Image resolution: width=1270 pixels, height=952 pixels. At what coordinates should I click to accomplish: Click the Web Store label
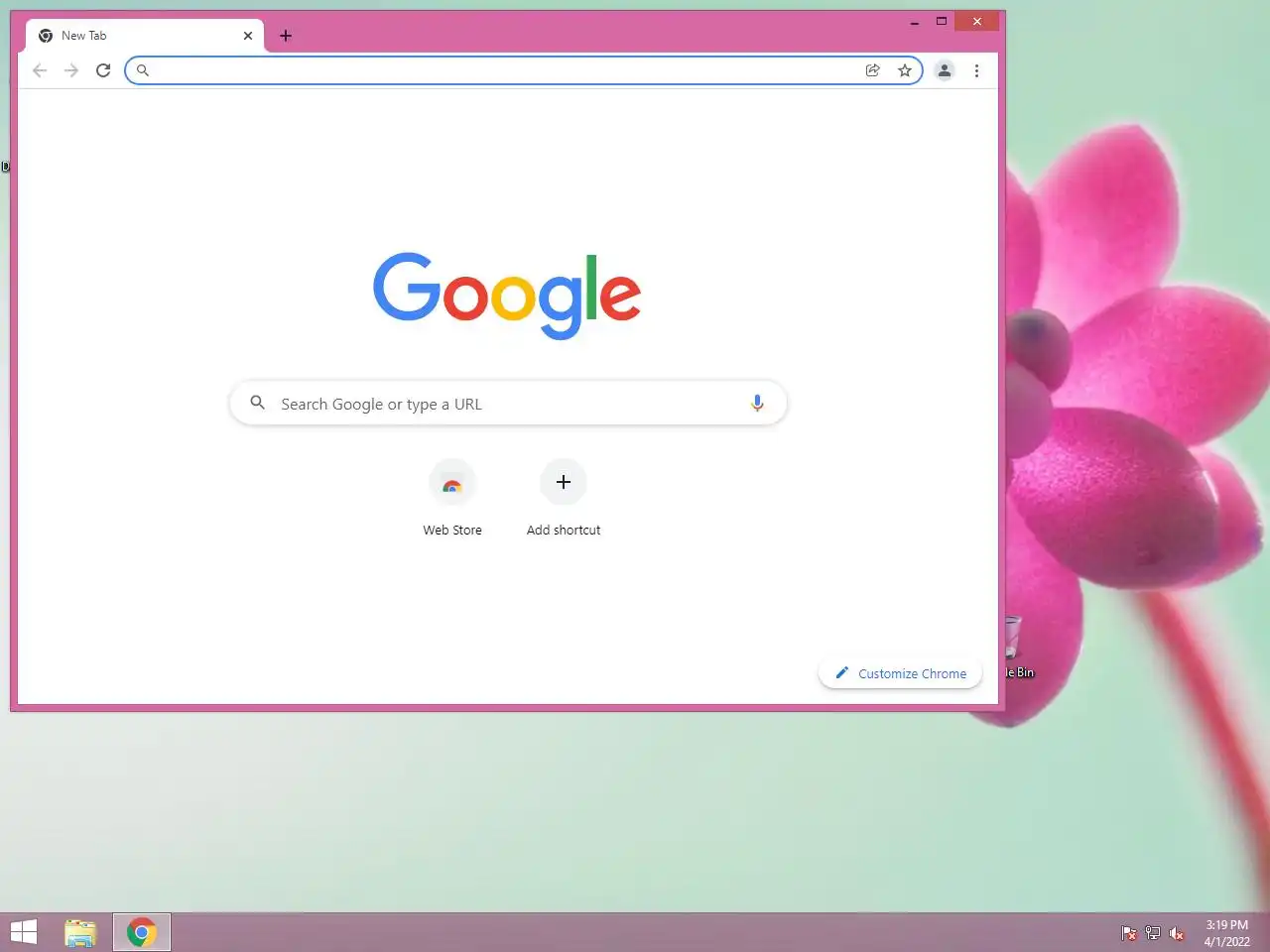click(452, 531)
